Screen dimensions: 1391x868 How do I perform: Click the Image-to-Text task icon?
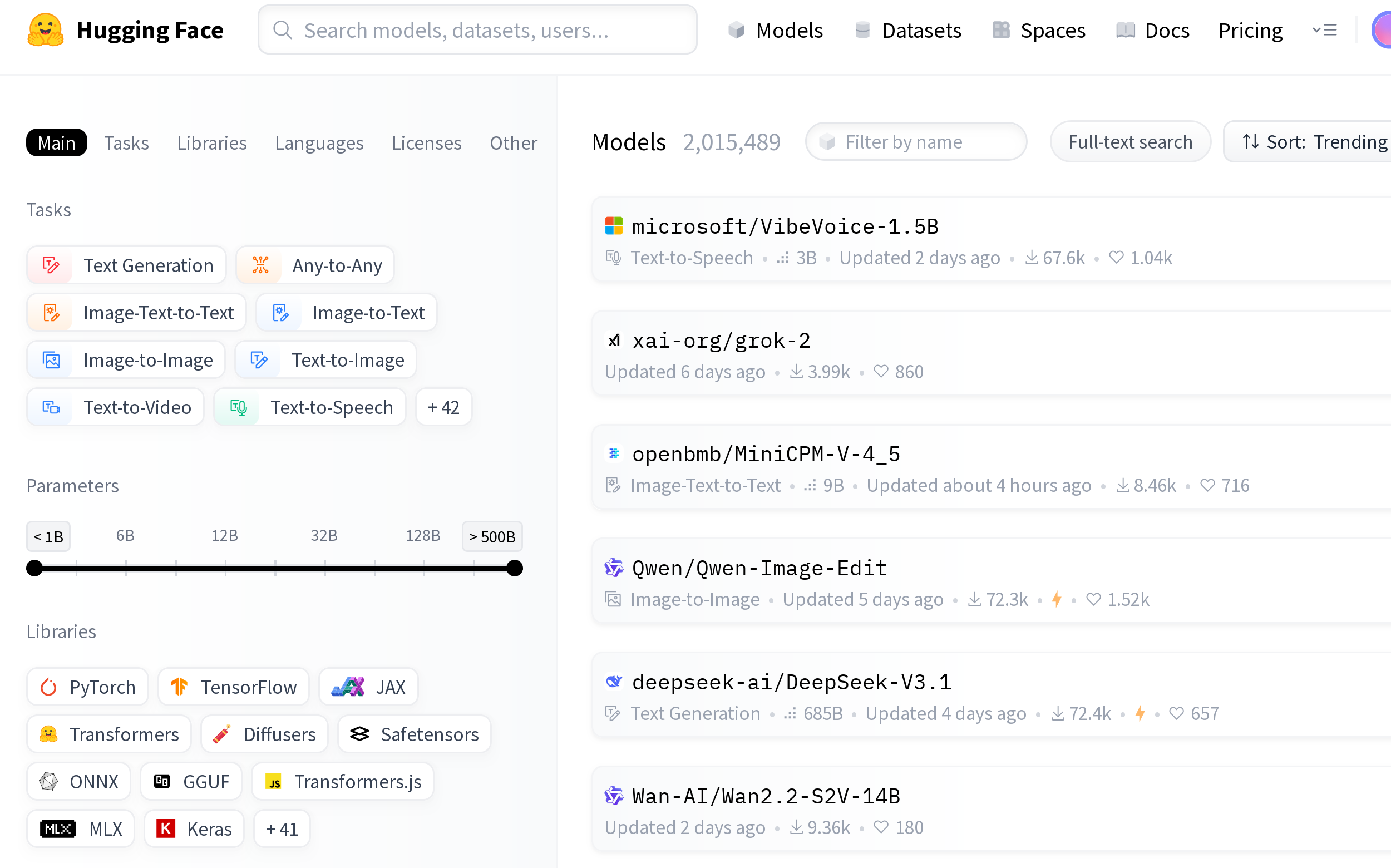coord(280,313)
